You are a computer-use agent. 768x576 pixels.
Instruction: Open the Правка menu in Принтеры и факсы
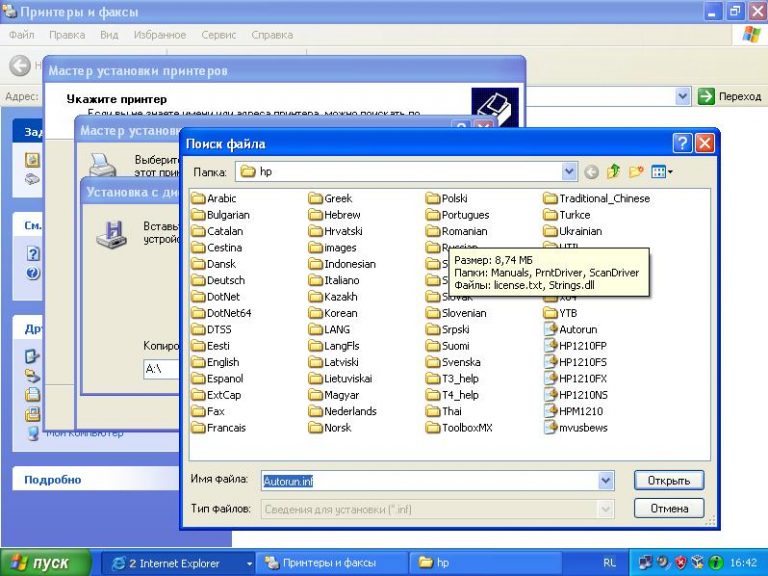click(x=67, y=35)
